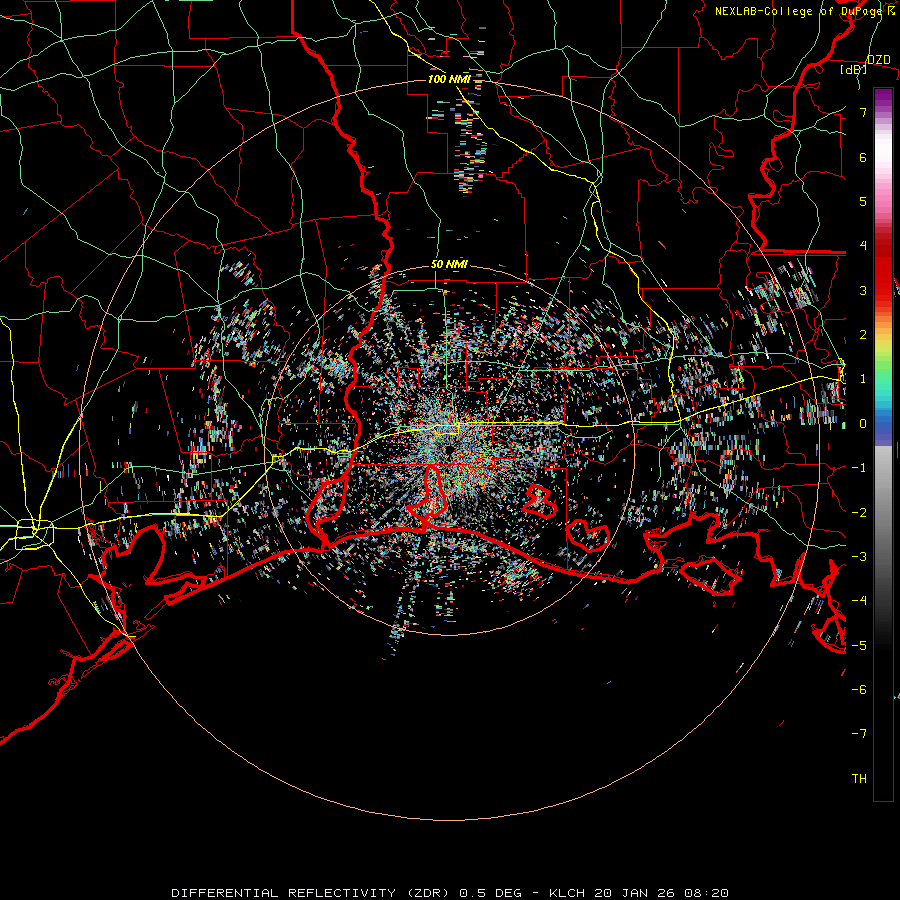900x900 pixels.
Task: Click the 4 tick label on the scale
Action: tap(863, 246)
